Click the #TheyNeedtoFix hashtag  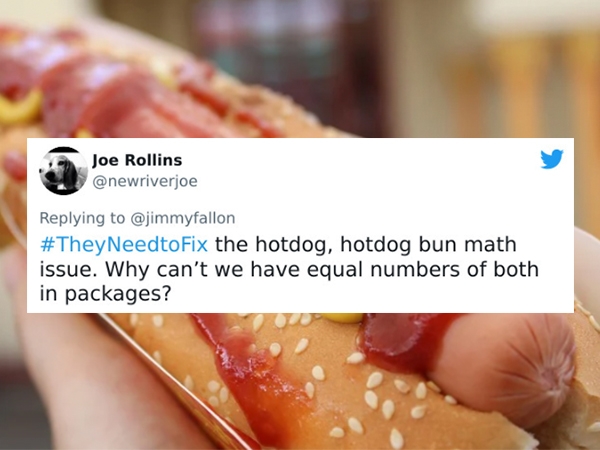tap(124, 245)
